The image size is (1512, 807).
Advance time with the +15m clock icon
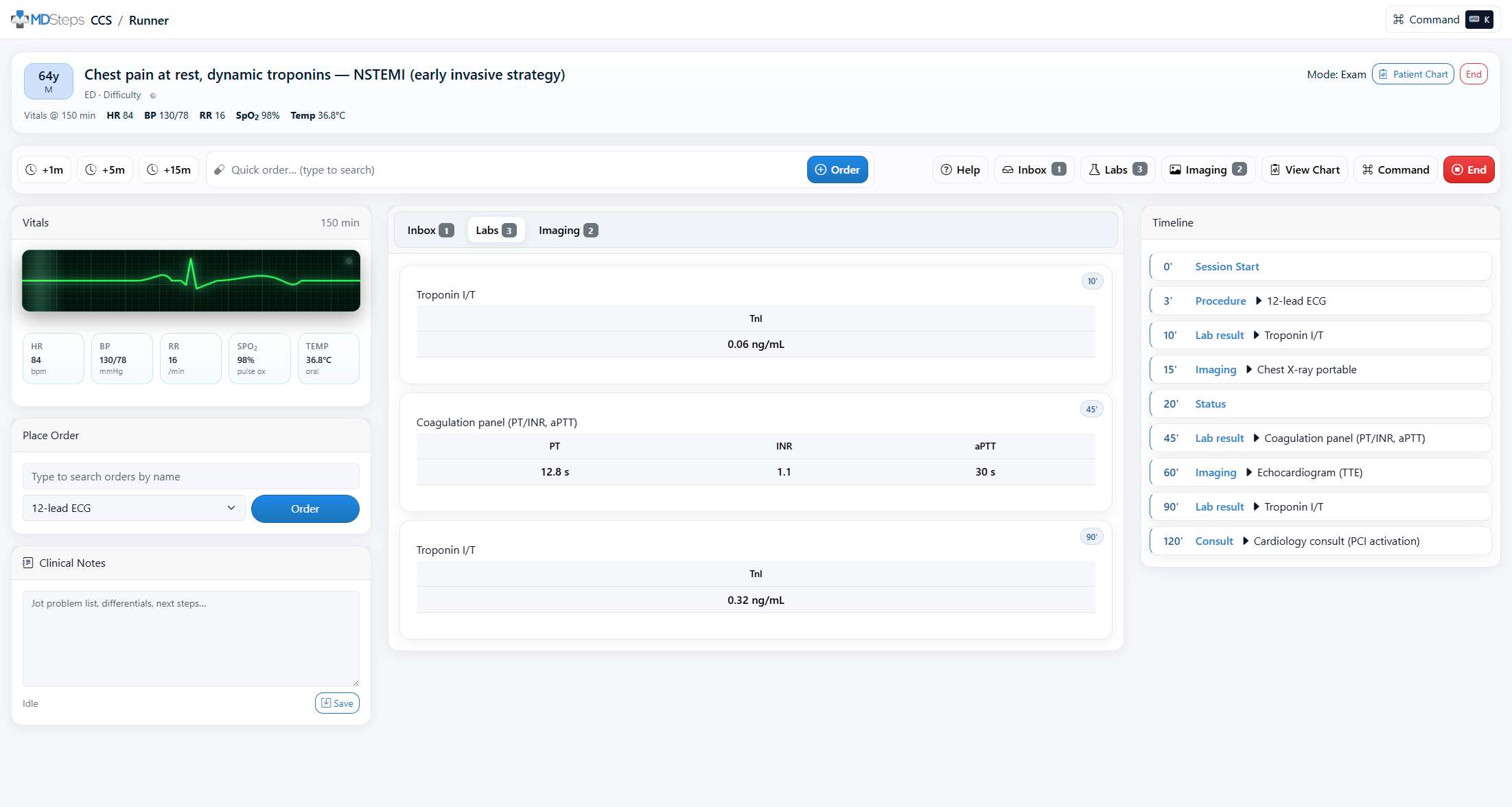click(153, 169)
